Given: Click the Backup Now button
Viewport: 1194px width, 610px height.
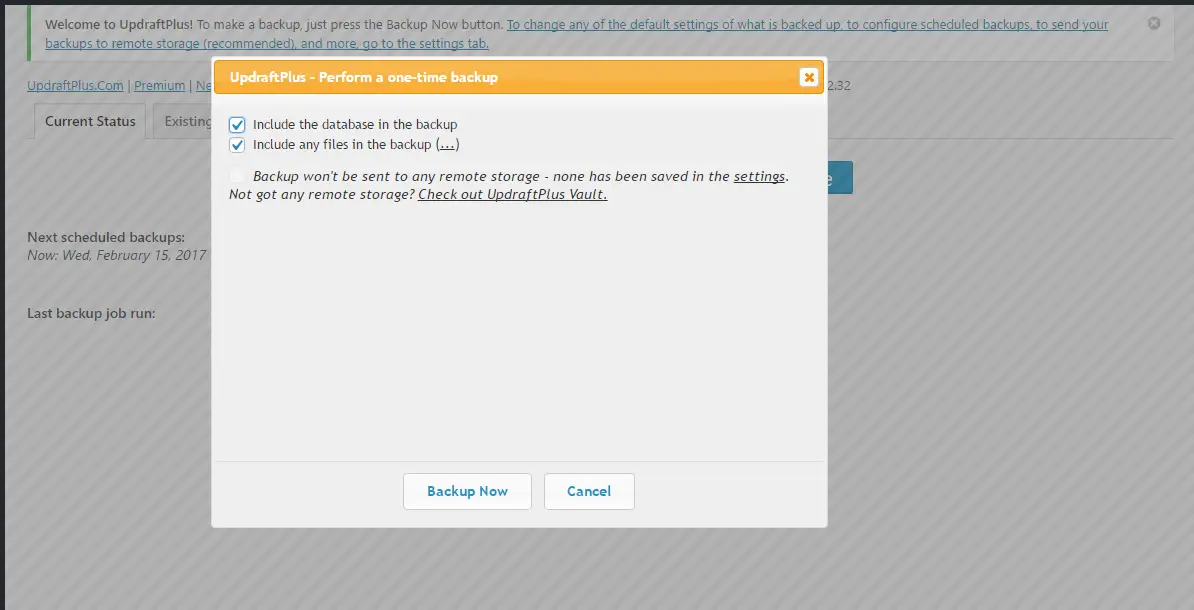Looking at the screenshot, I should [467, 491].
